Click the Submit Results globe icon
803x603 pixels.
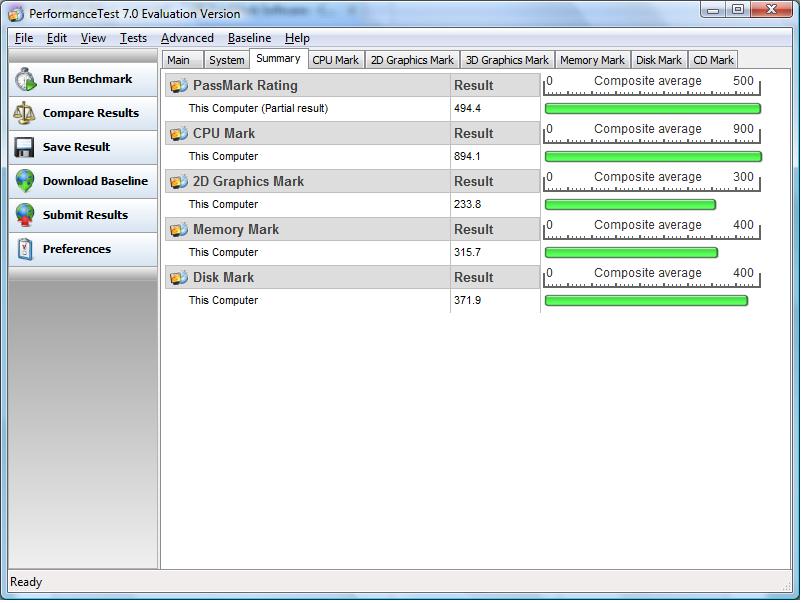point(25,215)
